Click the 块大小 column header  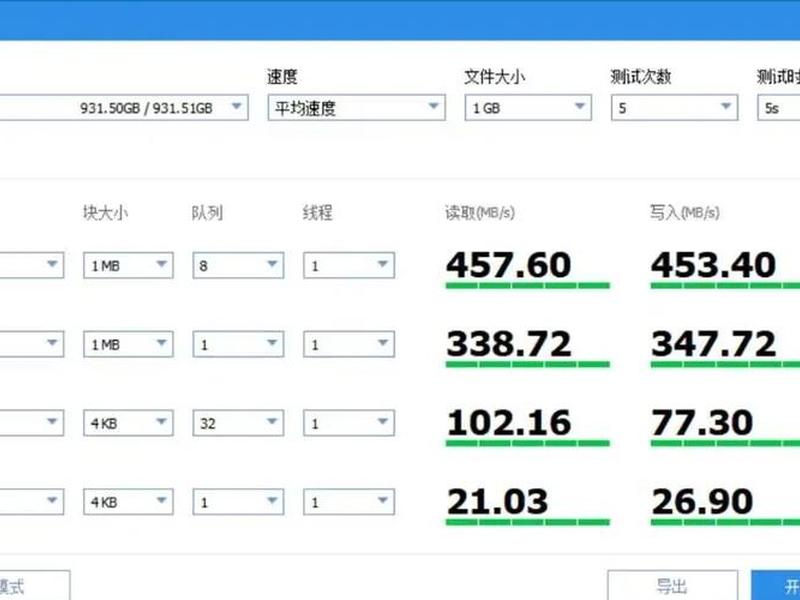[106, 212]
